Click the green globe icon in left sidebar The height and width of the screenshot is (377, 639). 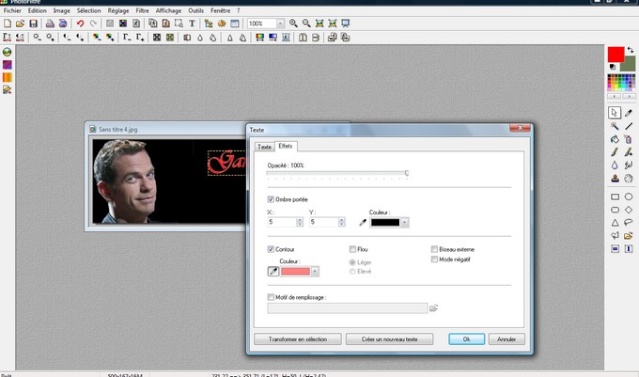click(x=7, y=52)
